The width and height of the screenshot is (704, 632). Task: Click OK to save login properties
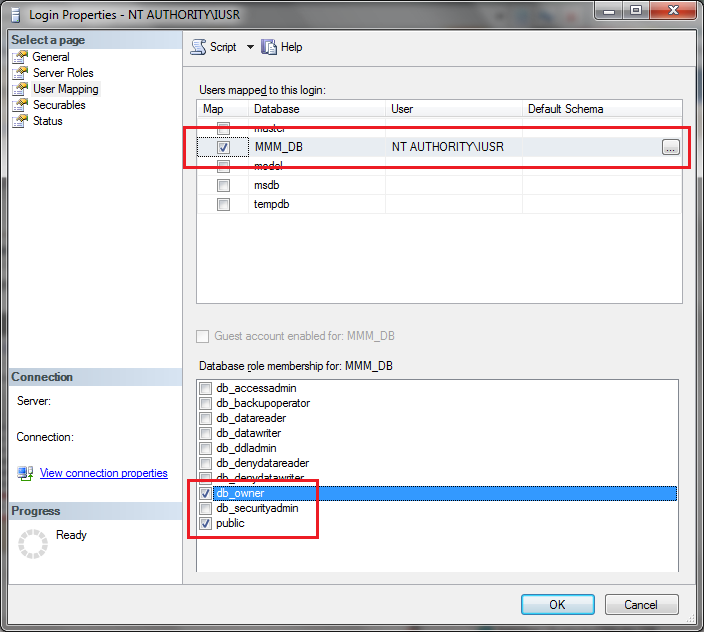(x=558, y=605)
